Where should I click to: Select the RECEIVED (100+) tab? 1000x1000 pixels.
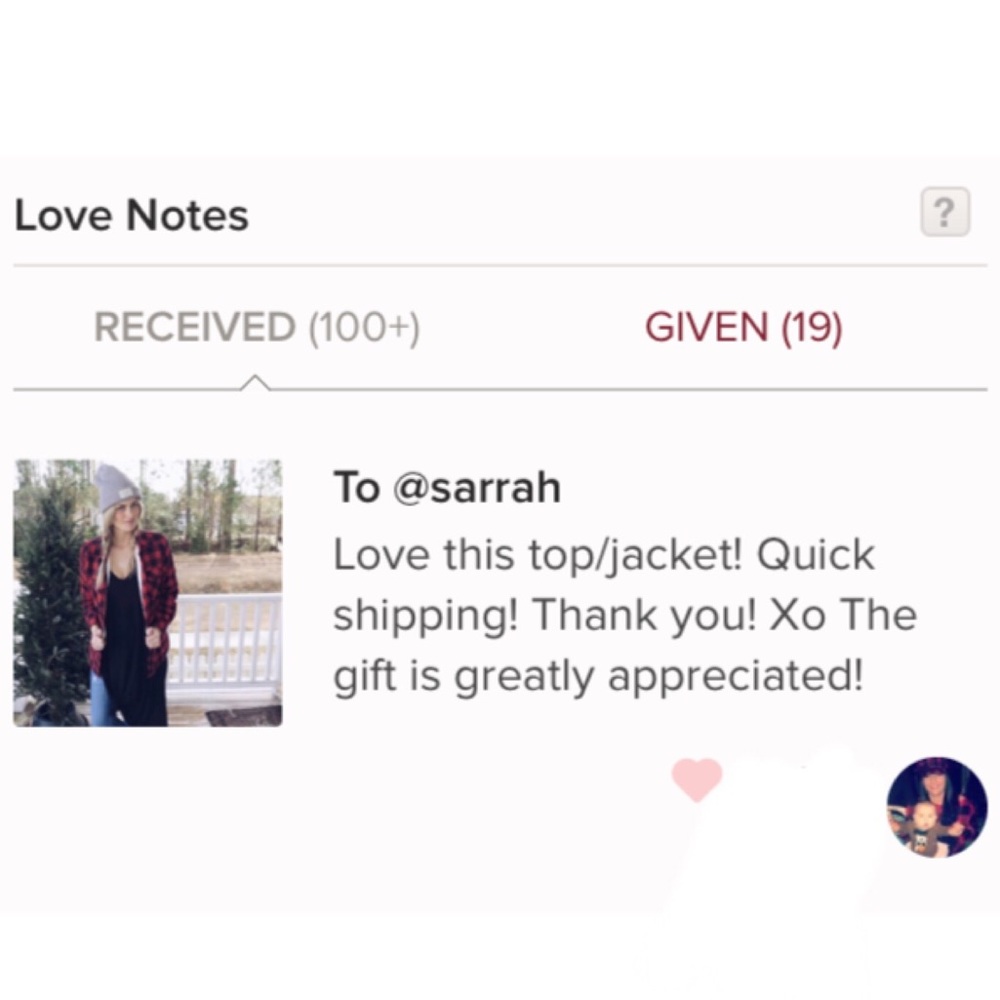[x=257, y=328]
